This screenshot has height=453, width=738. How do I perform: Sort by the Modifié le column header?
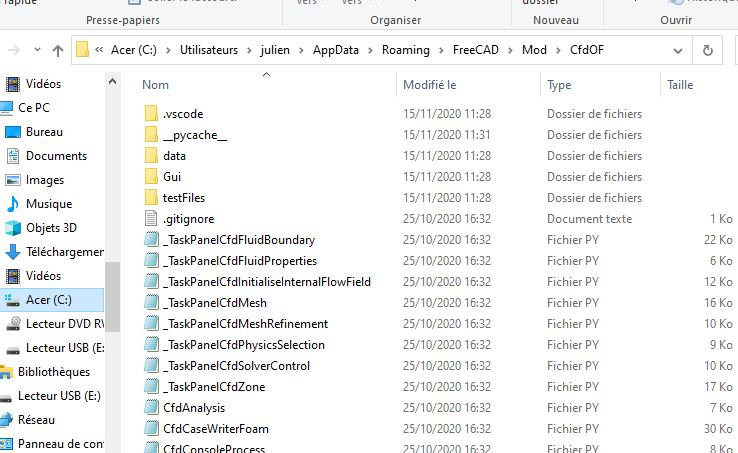tap(430, 85)
